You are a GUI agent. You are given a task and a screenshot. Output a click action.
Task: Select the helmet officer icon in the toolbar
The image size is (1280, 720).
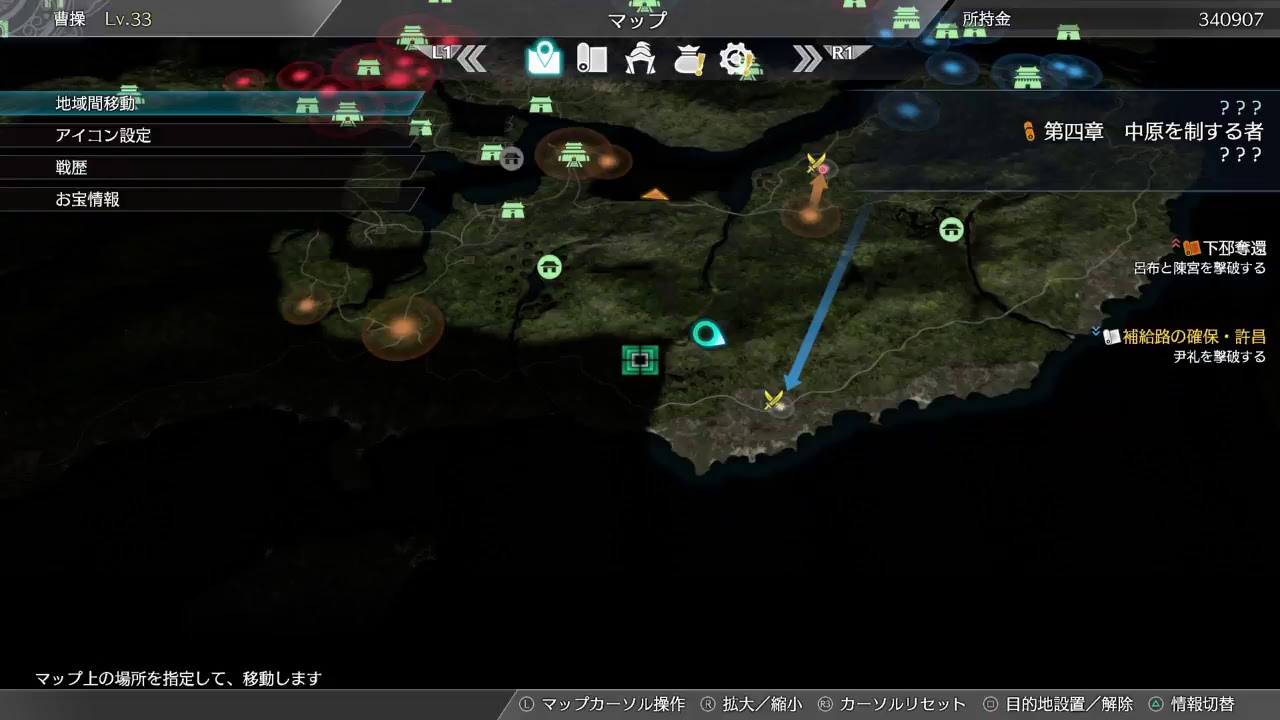pos(640,59)
